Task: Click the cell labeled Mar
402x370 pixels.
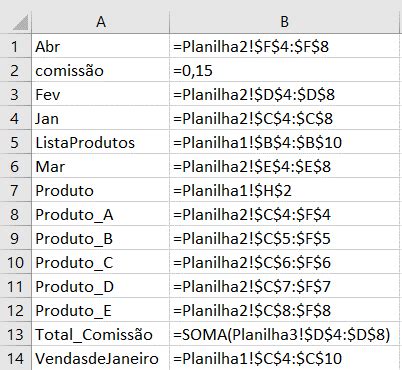Action: pos(101,166)
